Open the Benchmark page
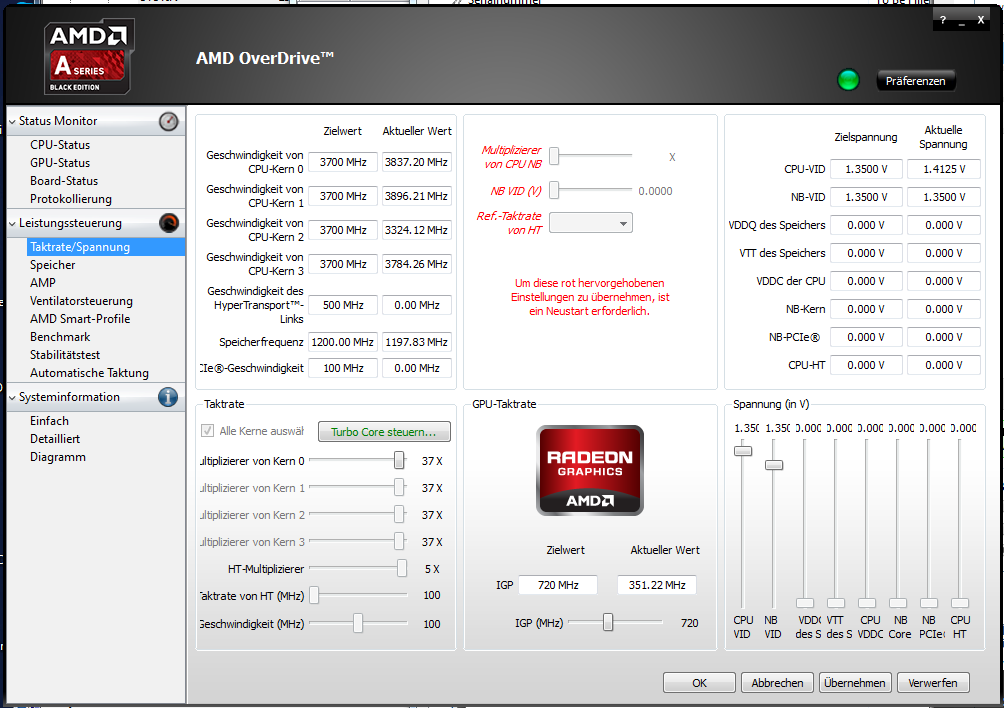This screenshot has width=1004, height=708. click(x=60, y=336)
